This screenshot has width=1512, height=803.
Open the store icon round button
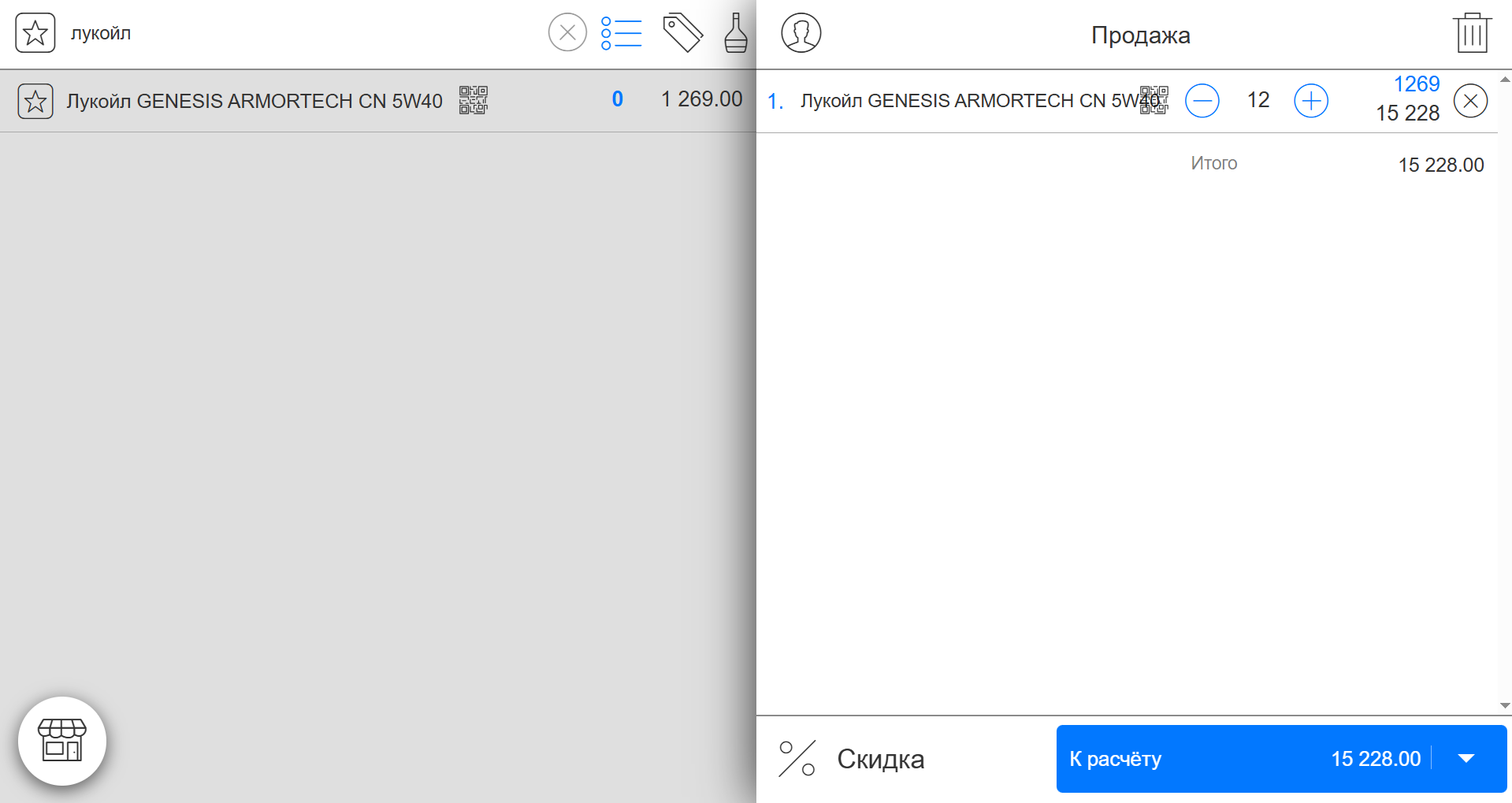click(x=62, y=741)
